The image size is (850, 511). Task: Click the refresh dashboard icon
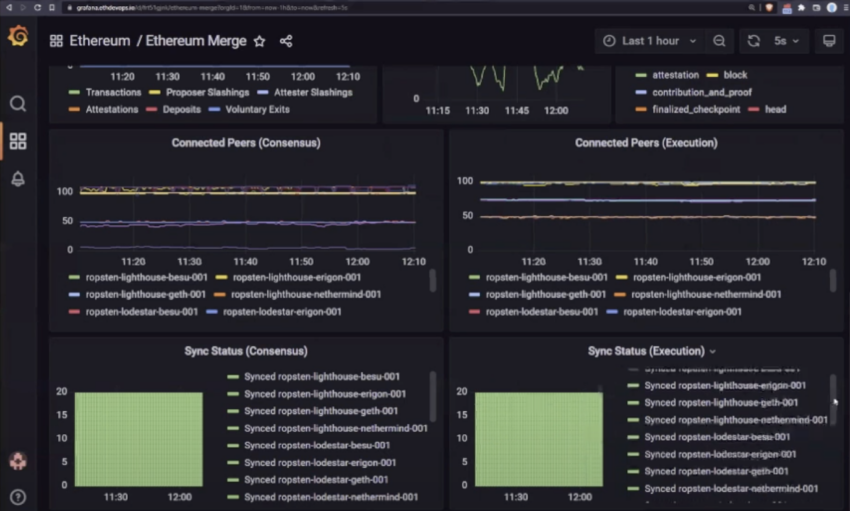(754, 41)
